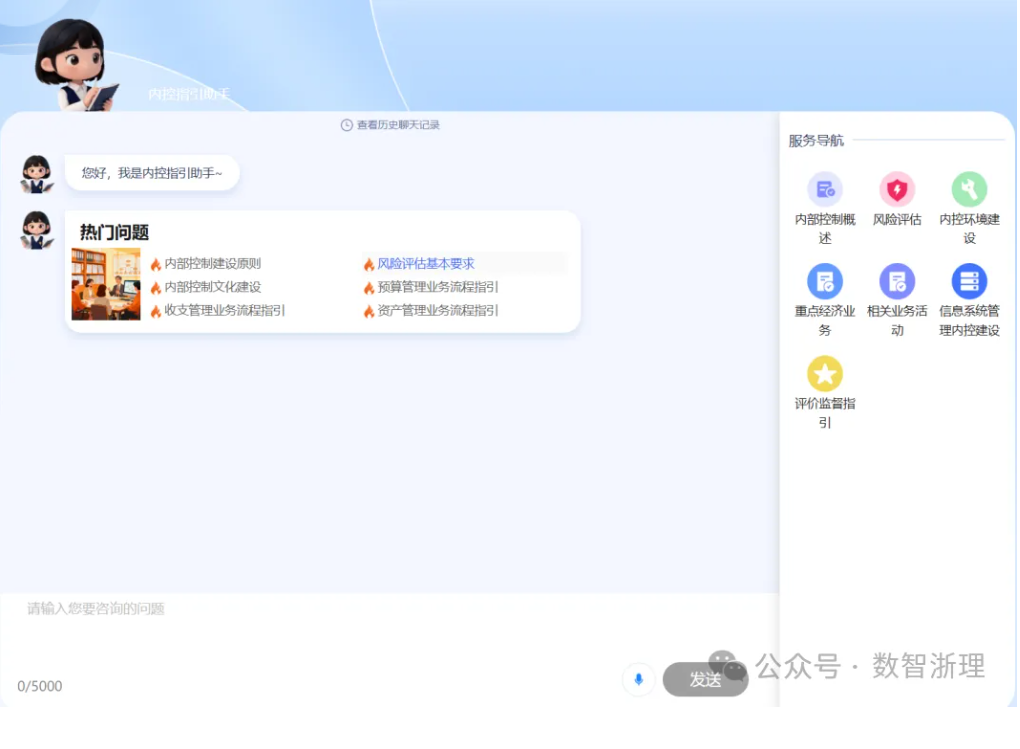Screen dimensions: 1020x749
Task: Select the 内控环境建设 wrench icon
Action: click(969, 190)
